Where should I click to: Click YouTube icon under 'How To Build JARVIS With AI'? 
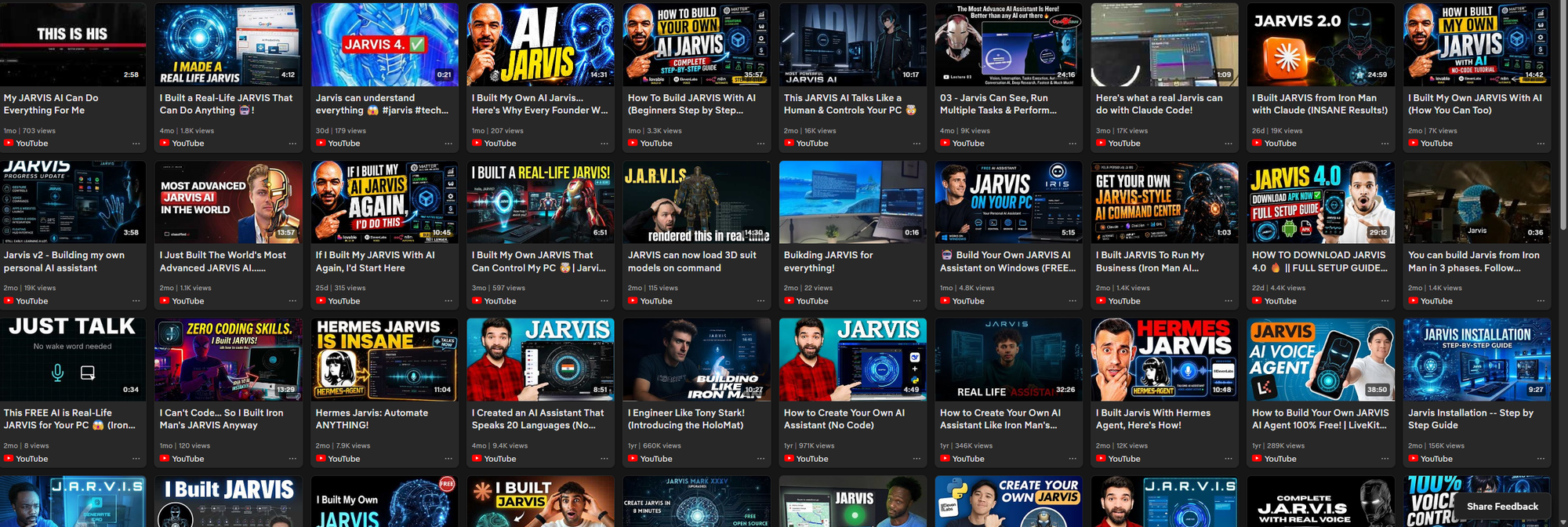click(x=633, y=144)
